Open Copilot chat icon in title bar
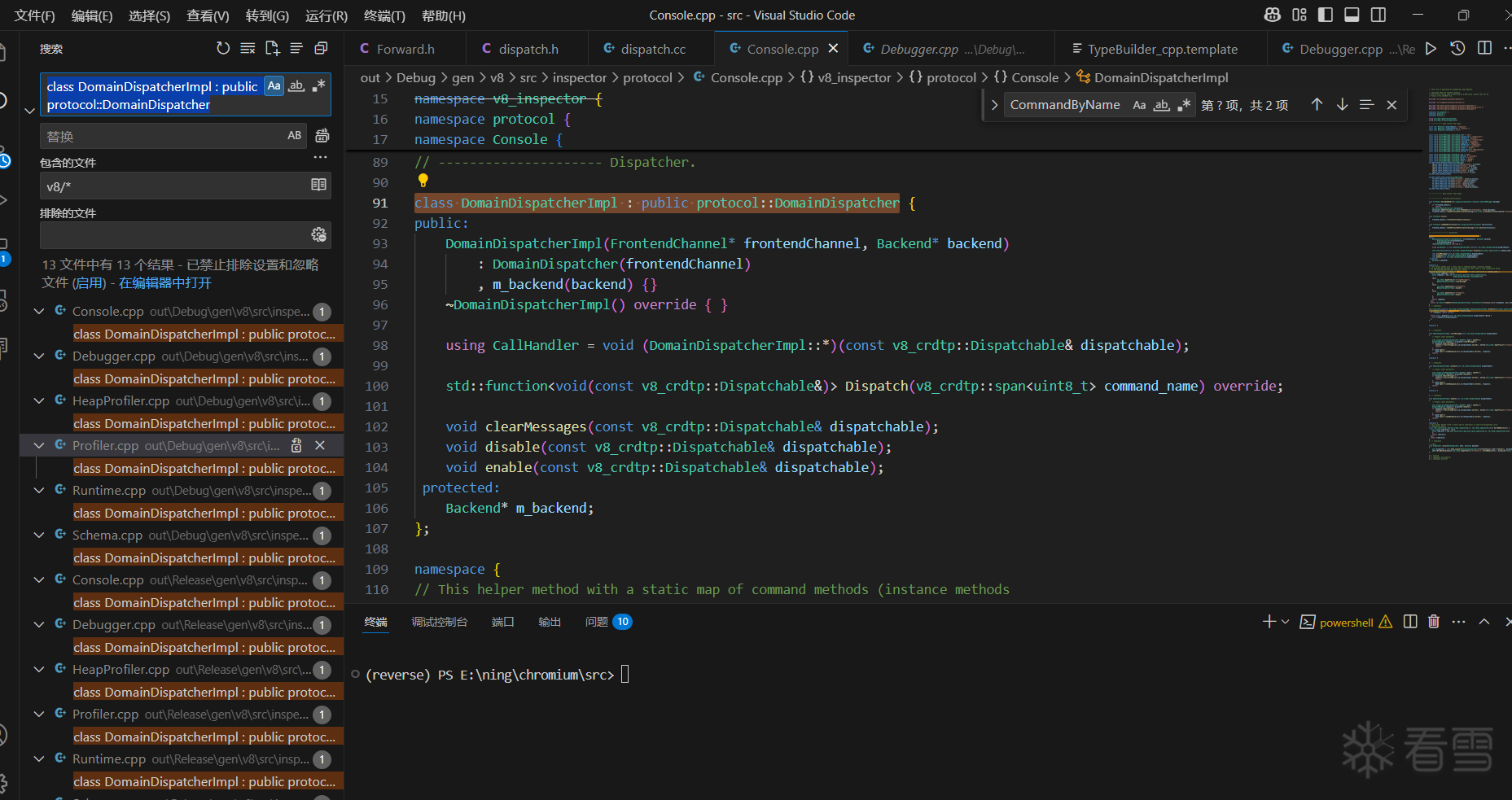Viewport: 1512px width, 800px height. (x=1272, y=15)
